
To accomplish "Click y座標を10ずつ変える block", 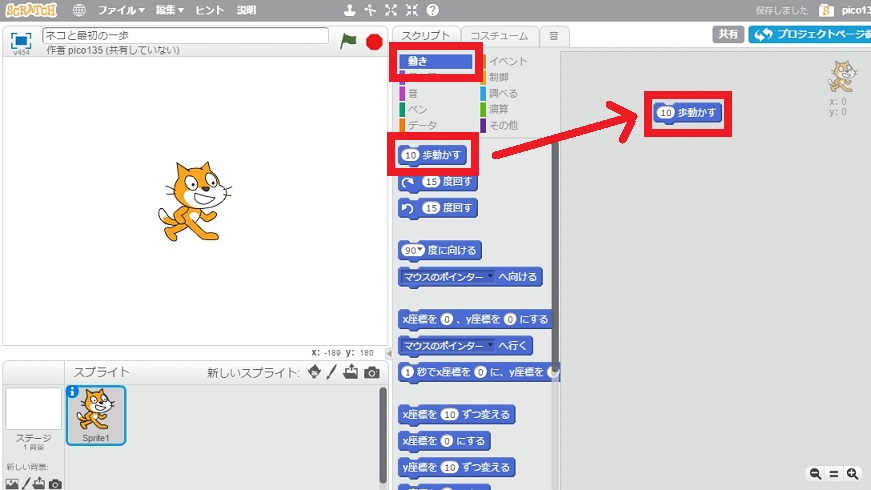I will click(457, 468).
